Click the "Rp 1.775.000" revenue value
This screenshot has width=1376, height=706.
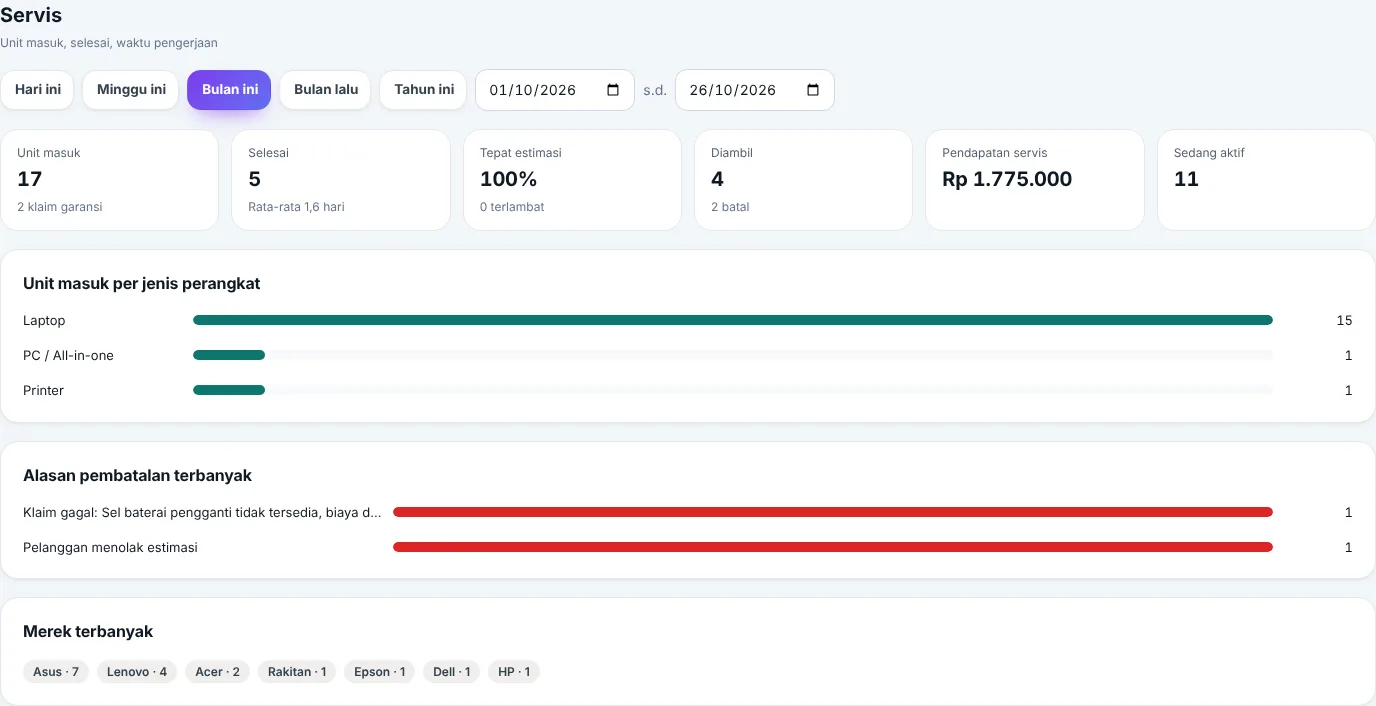point(1007,179)
